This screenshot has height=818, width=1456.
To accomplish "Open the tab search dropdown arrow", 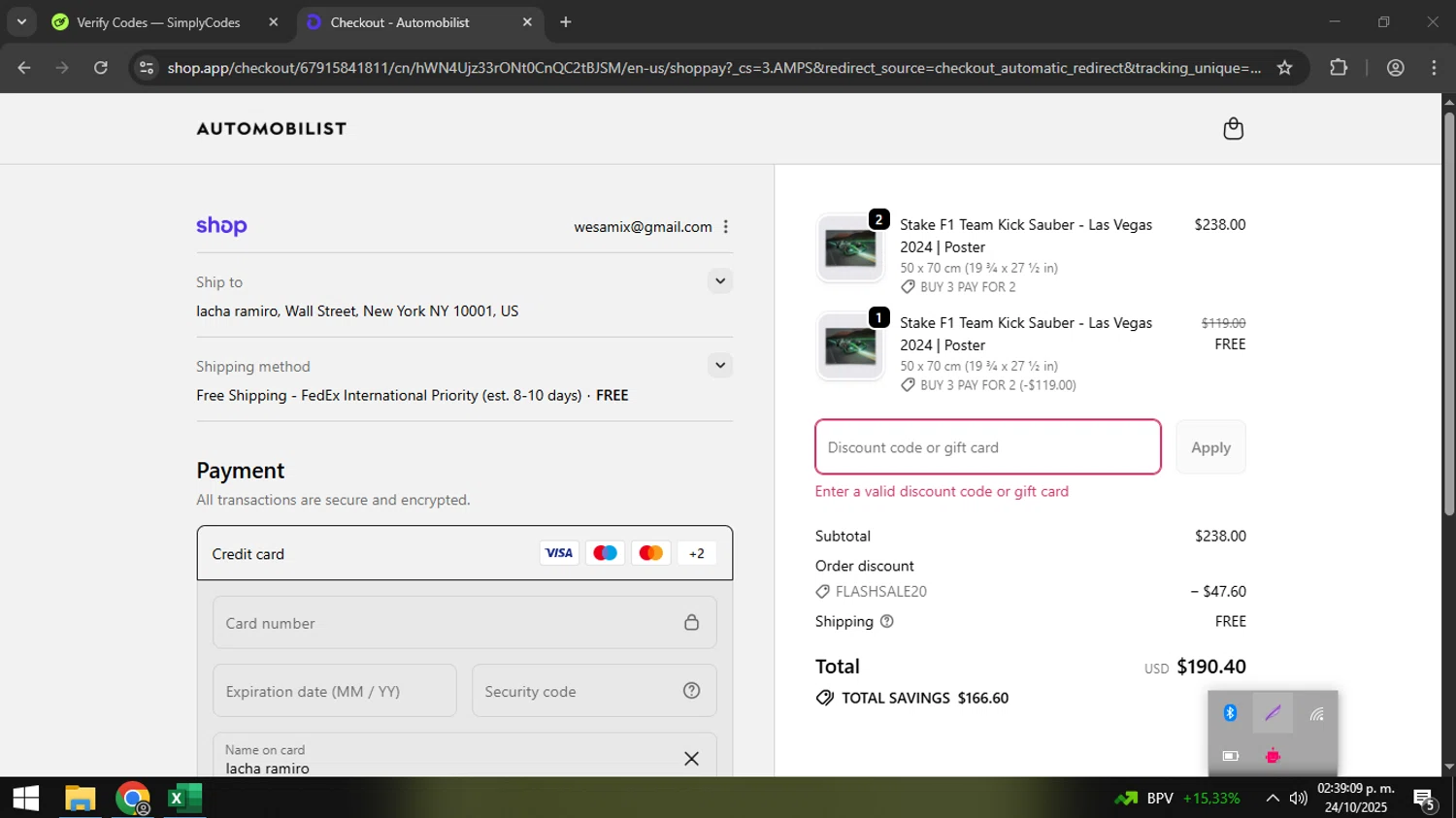I will (x=21, y=21).
